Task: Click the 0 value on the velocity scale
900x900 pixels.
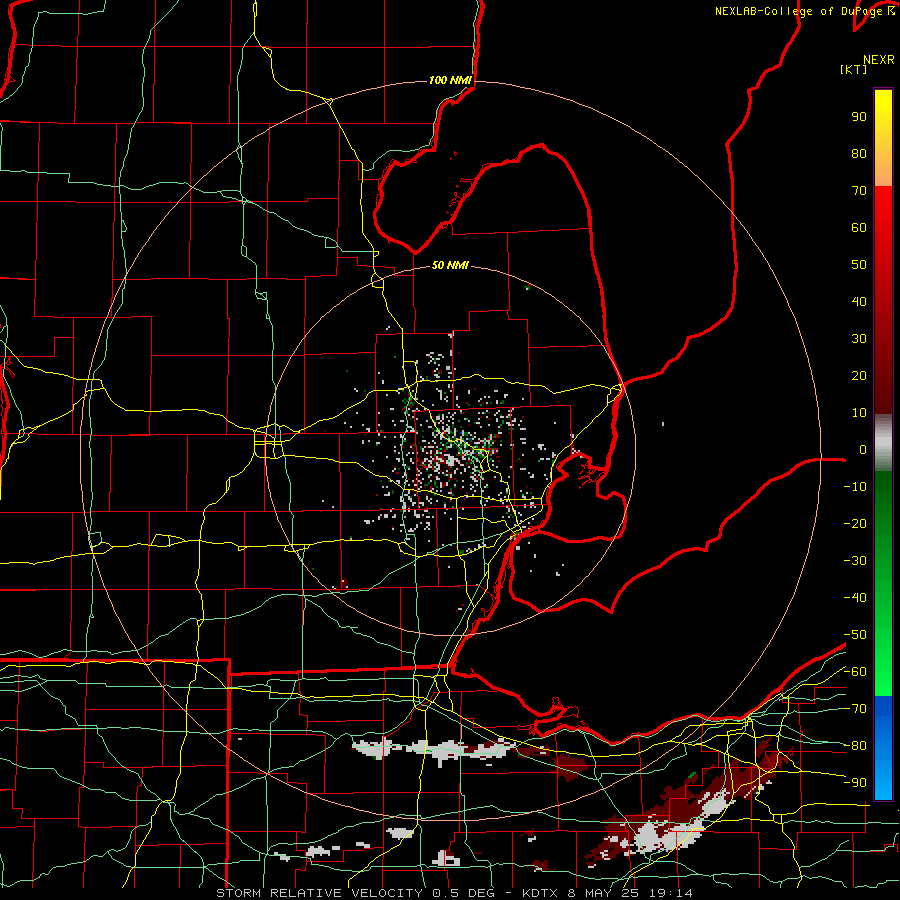Action: pos(863,449)
